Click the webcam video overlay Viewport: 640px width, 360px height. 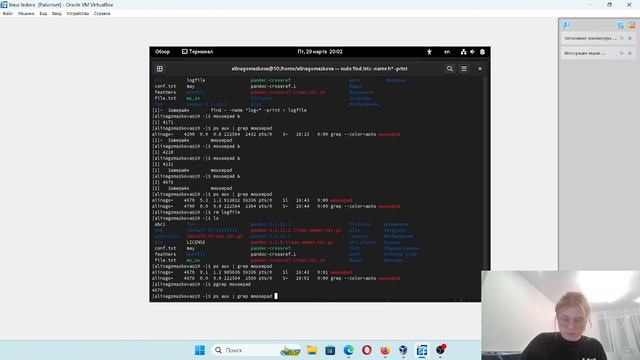[560, 315]
